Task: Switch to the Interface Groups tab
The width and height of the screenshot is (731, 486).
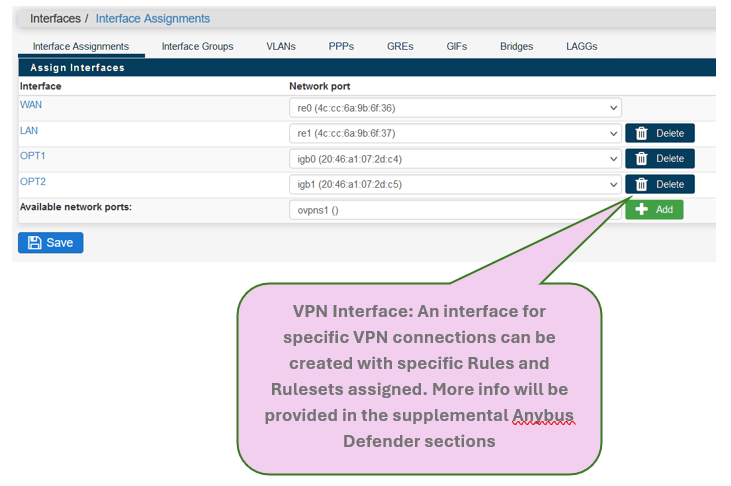Action: 197,47
